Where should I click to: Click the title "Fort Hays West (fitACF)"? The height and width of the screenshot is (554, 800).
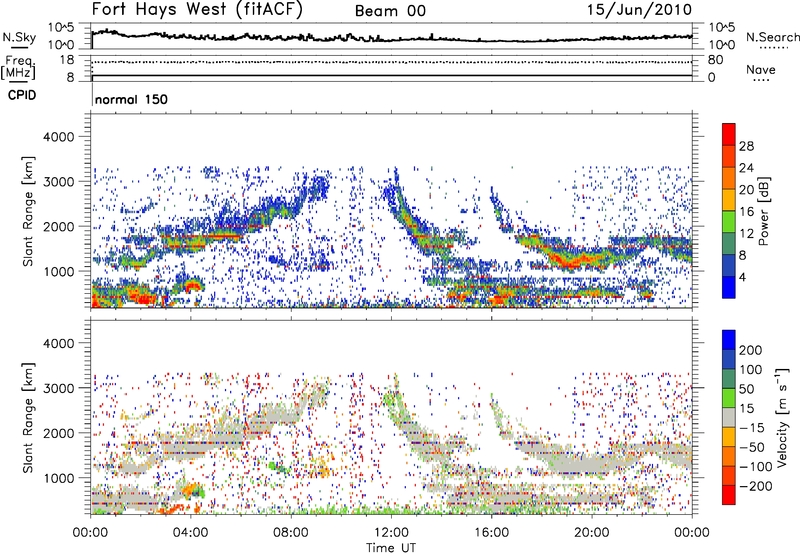tap(197, 10)
